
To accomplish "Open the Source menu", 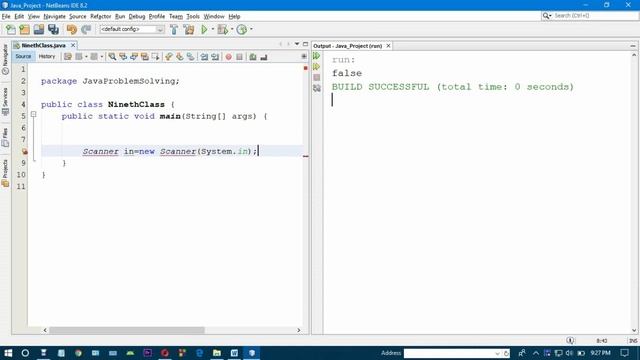I will [78, 17].
